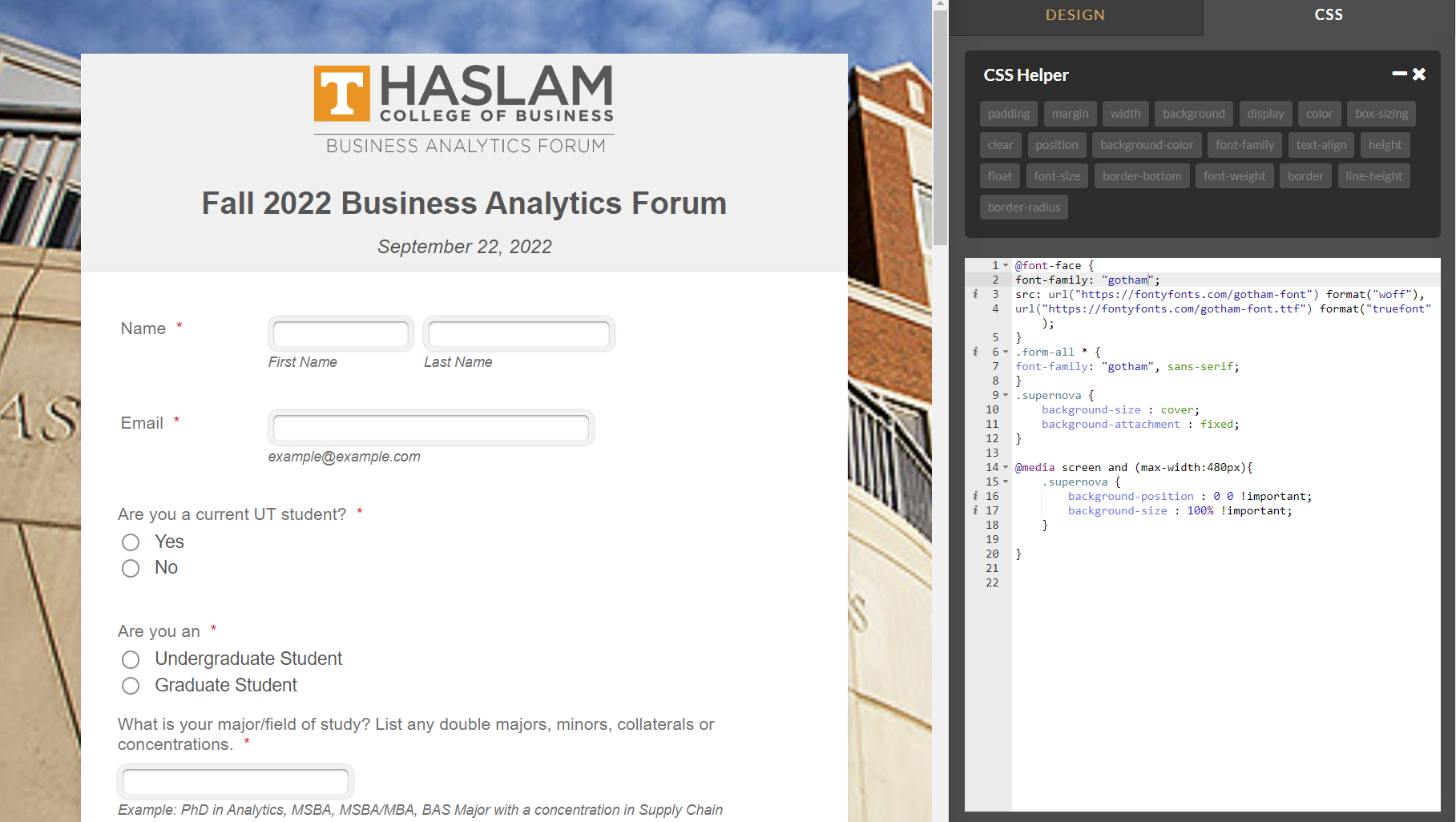1456x822 pixels.
Task: Click the info marker beside line 6
Action: 975,352
